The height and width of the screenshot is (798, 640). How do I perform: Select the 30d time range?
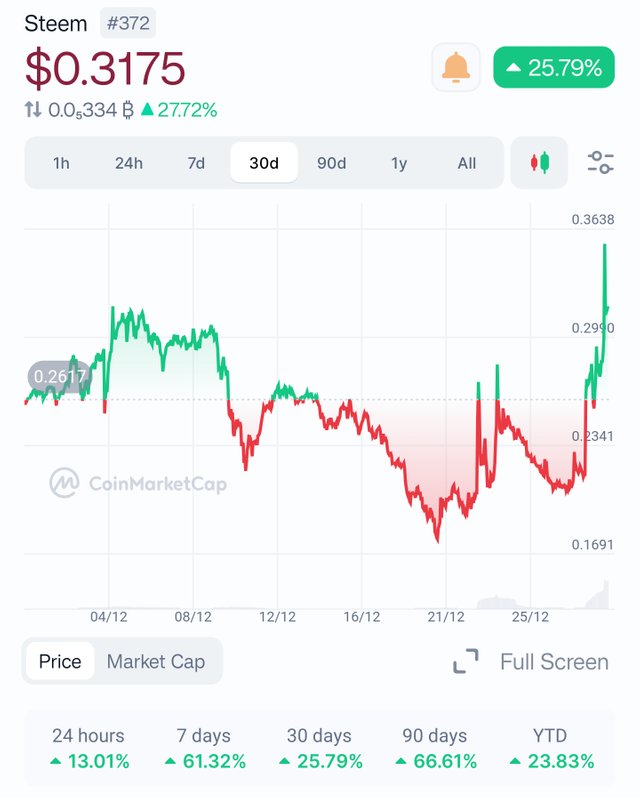[x=264, y=163]
